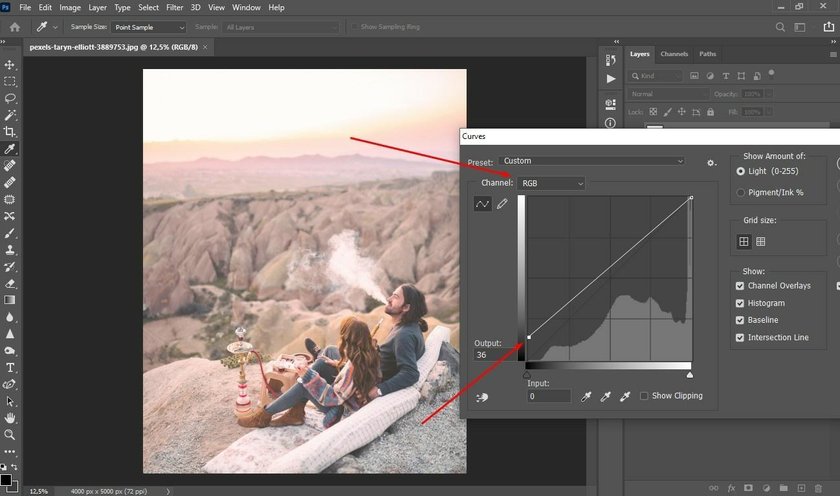Select the Rectangular Marquee tool
The height and width of the screenshot is (496, 840).
pos(10,81)
